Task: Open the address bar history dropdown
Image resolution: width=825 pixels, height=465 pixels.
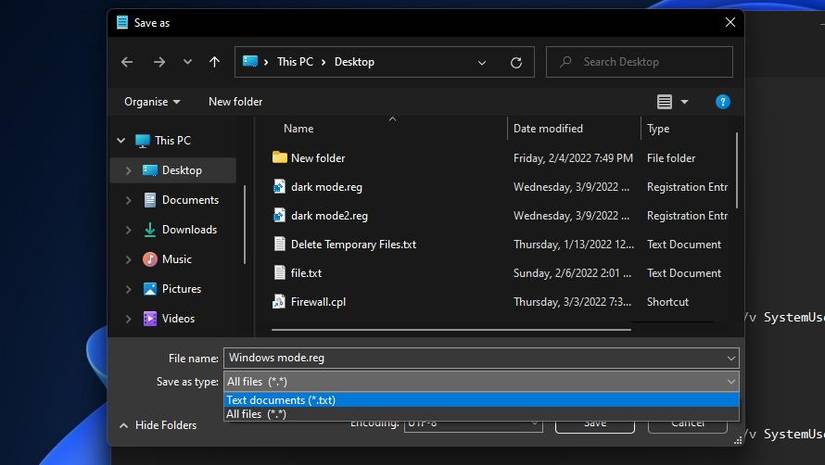Action: [x=481, y=63]
